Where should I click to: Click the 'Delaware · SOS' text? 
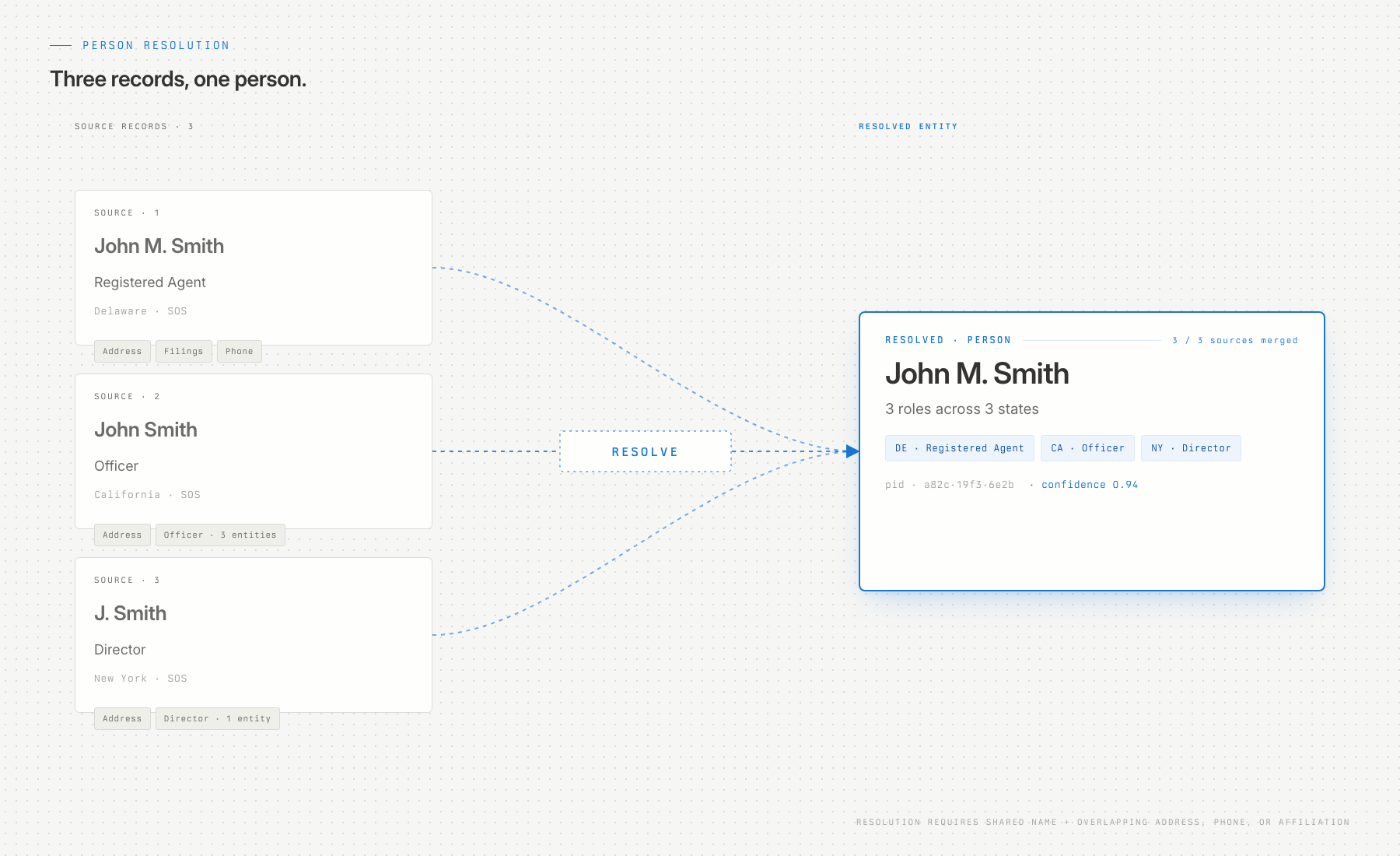point(141,311)
